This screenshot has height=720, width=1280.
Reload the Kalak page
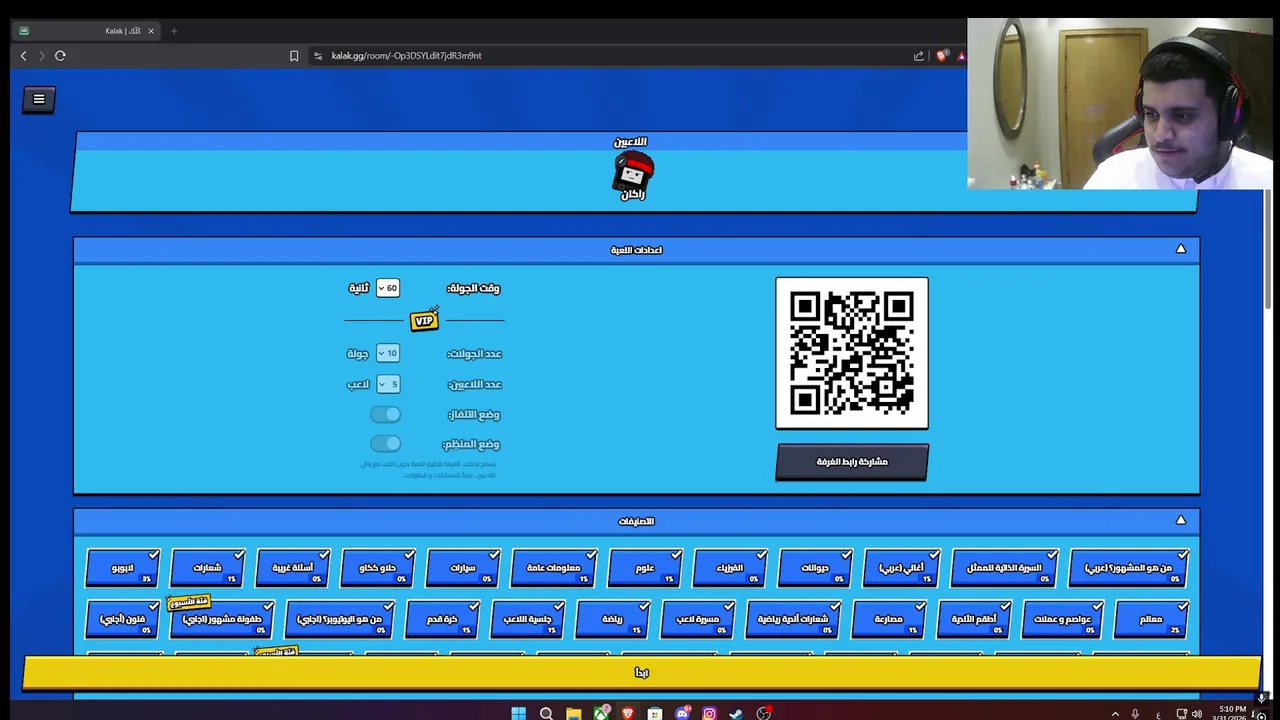(60, 56)
